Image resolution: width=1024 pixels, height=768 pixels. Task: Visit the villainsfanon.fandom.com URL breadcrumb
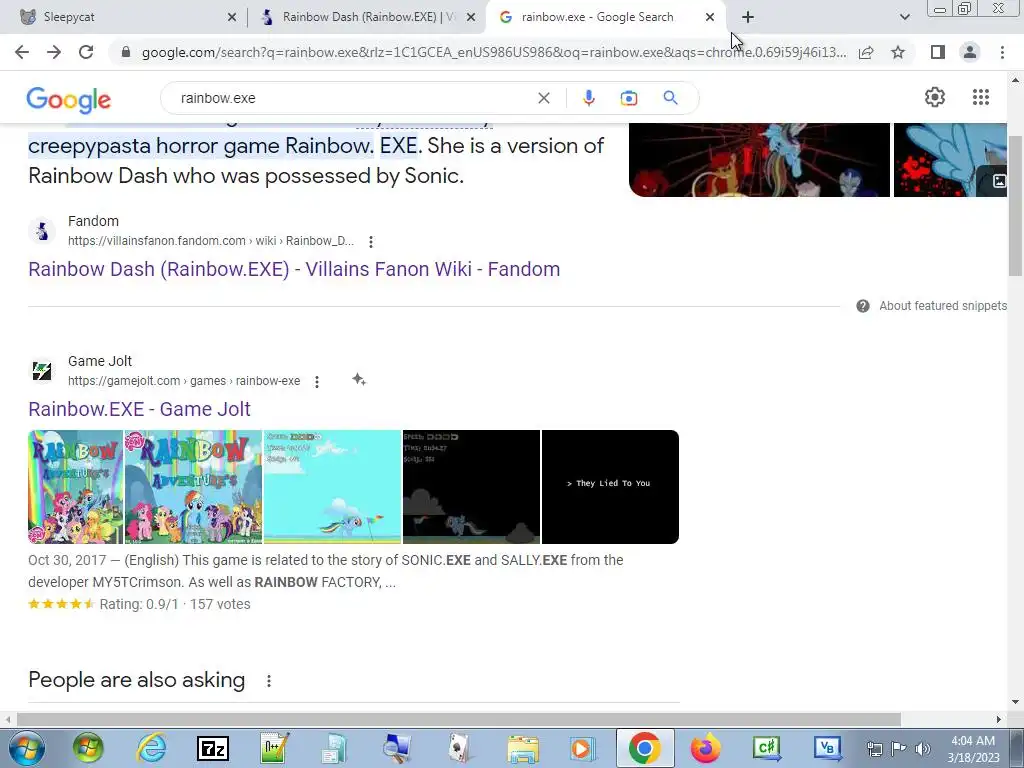(210, 241)
